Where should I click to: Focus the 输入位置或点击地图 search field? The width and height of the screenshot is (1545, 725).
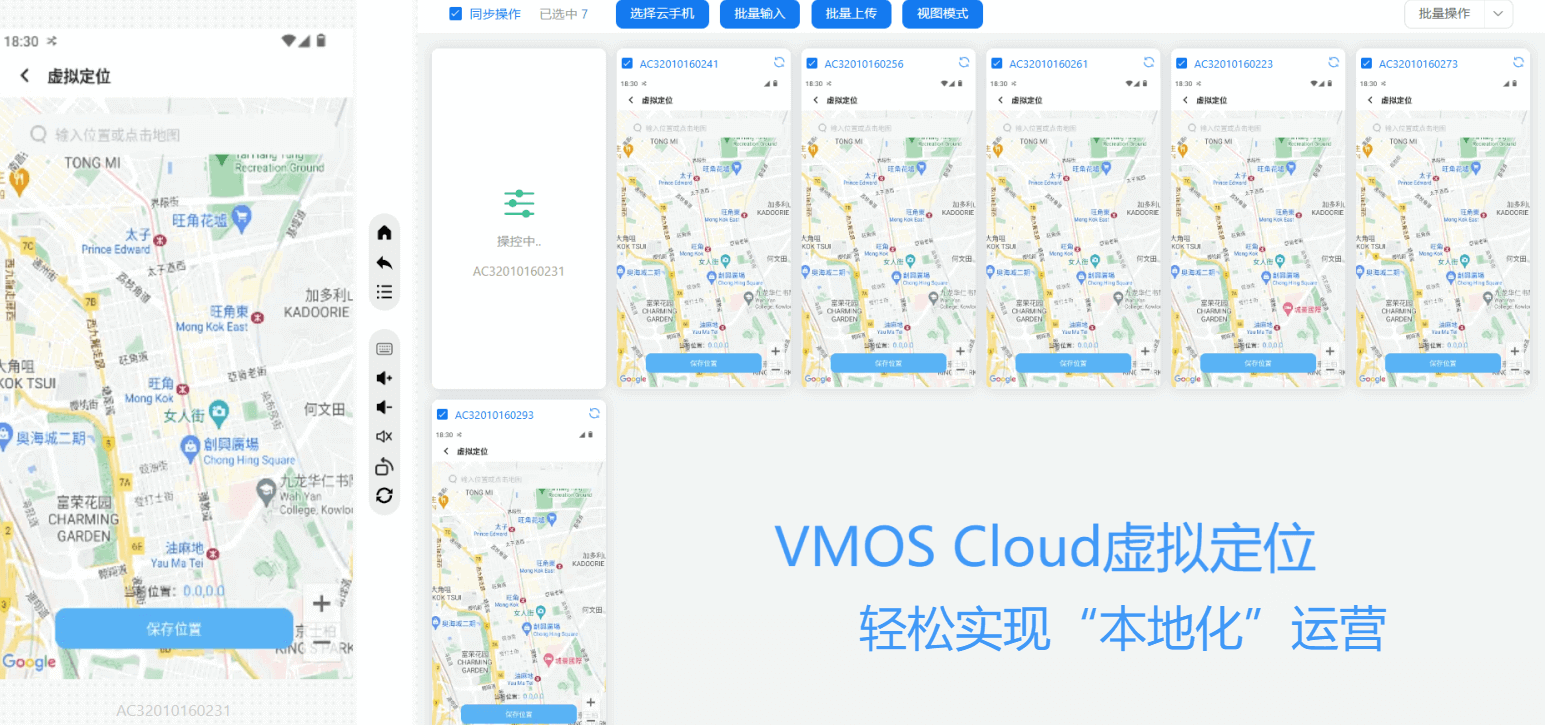coord(177,135)
